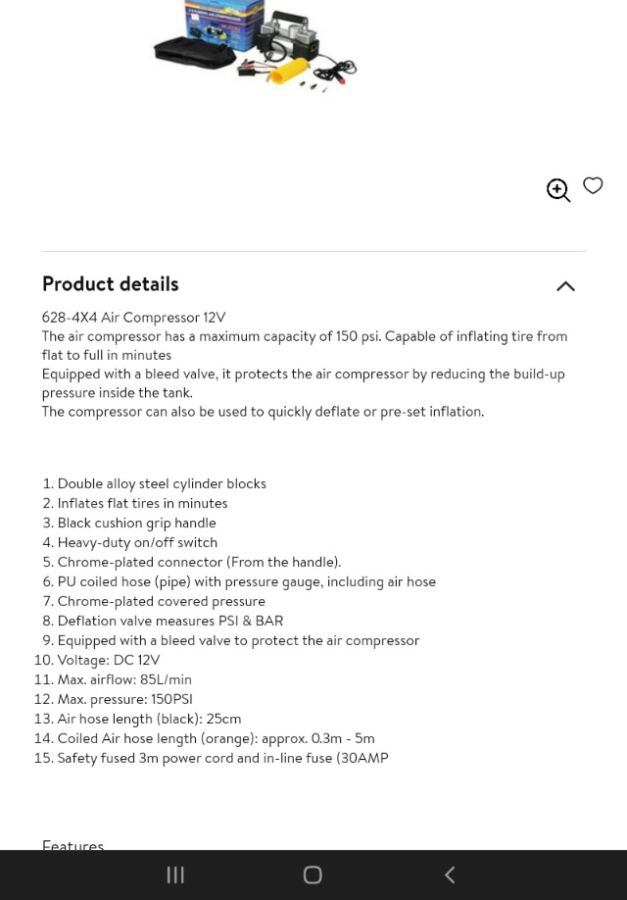627x900 pixels.
Task: Tap list item Heavy-duty on/off switch
Action: coord(137,542)
